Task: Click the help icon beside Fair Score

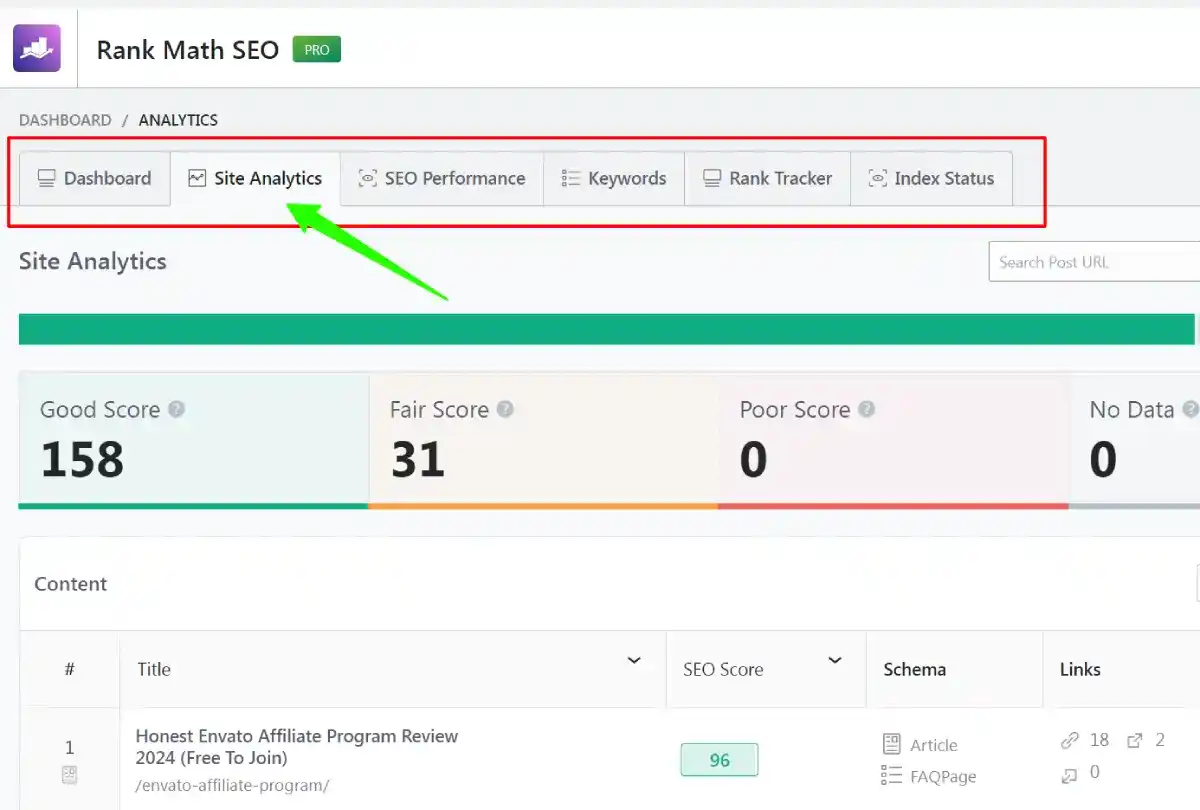Action: 505,409
